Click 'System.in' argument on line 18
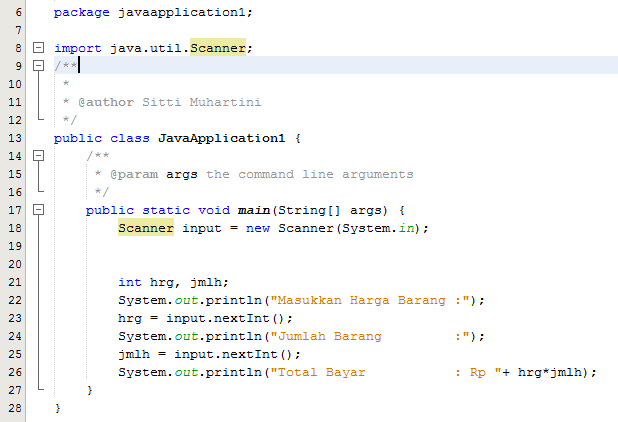 coord(378,229)
